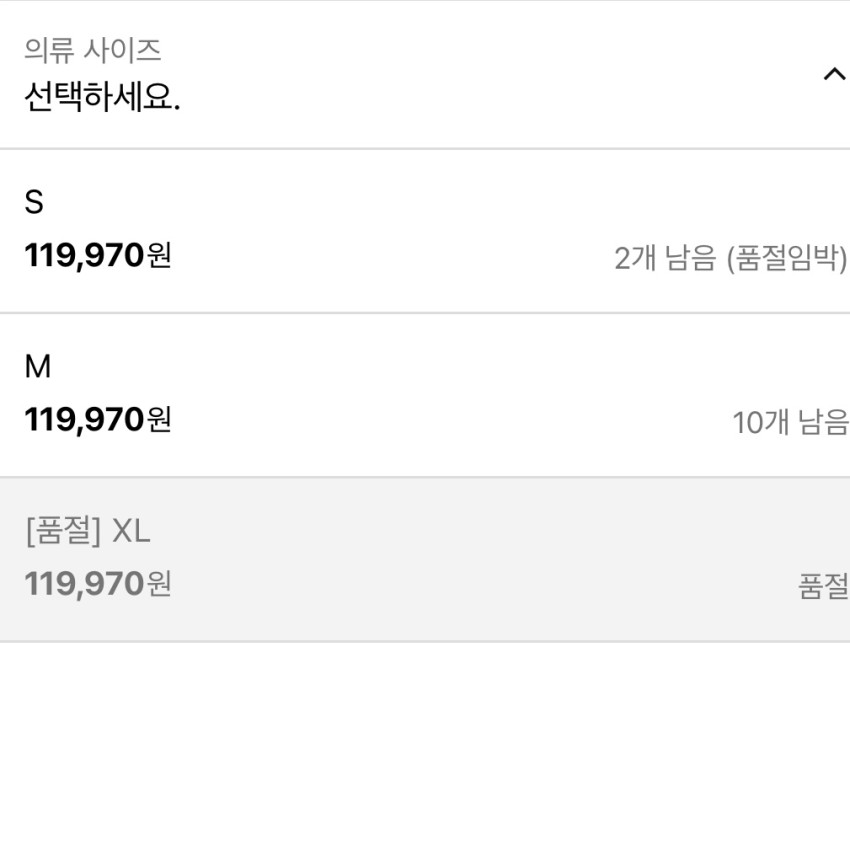
Task: Choose the M row with 10 items left
Action: pyautogui.click(x=424, y=395)
